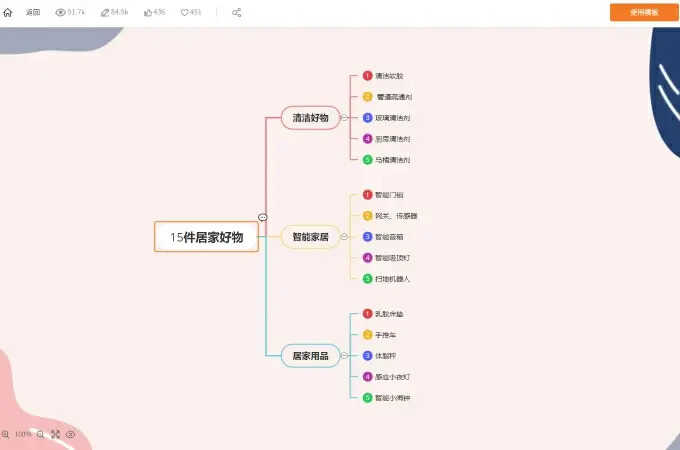The image size is (680, 450).
Task: Click the magnifier icon following the 100% value
Action: [40, 434]
